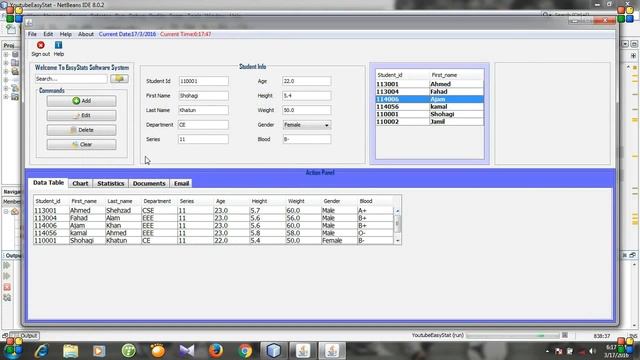Open the File menu
The width and height of the screenshot is (640, 360).
(x=32, y=34)
